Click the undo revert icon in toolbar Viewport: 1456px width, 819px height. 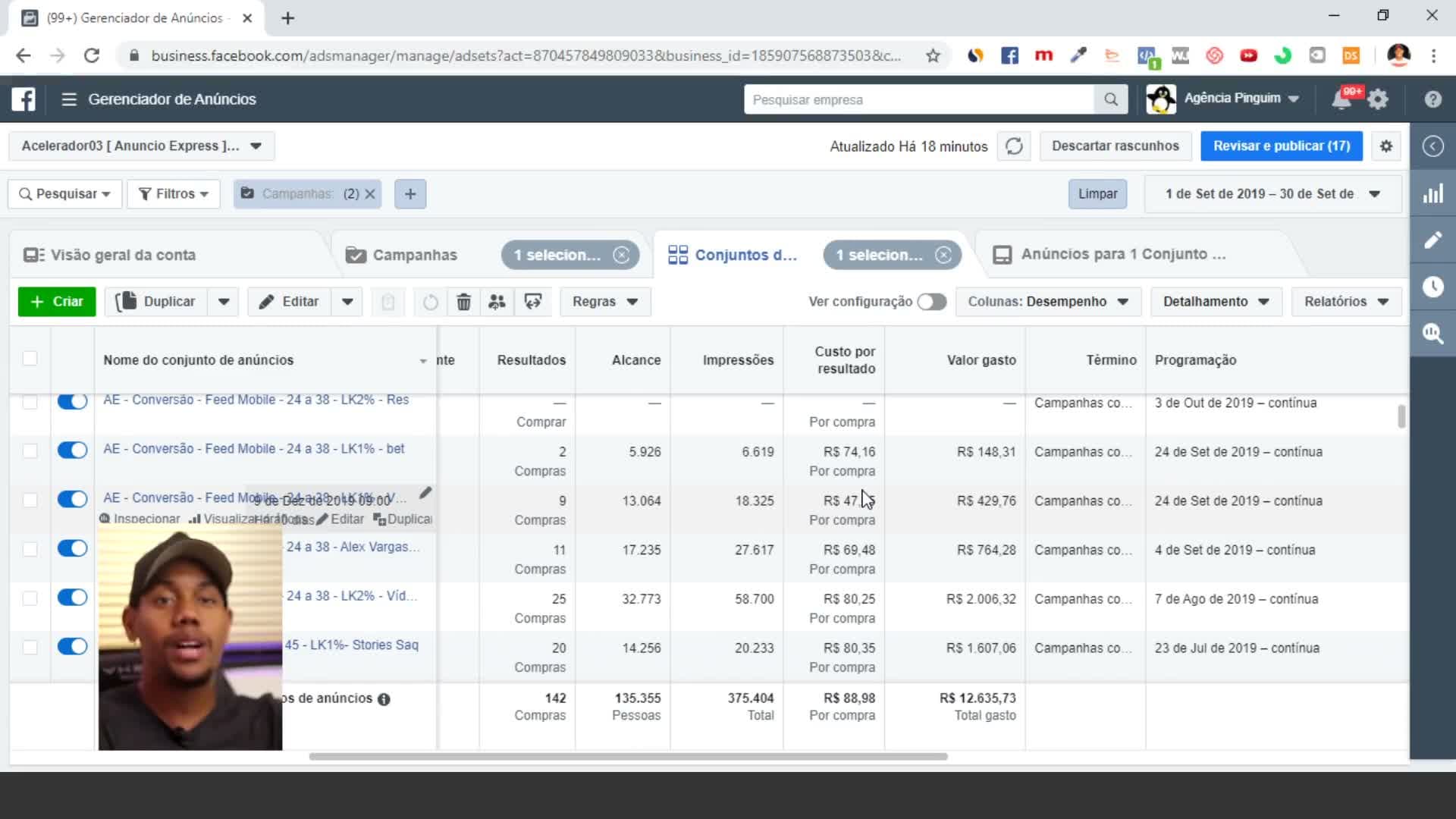click(x=430, y=302)
